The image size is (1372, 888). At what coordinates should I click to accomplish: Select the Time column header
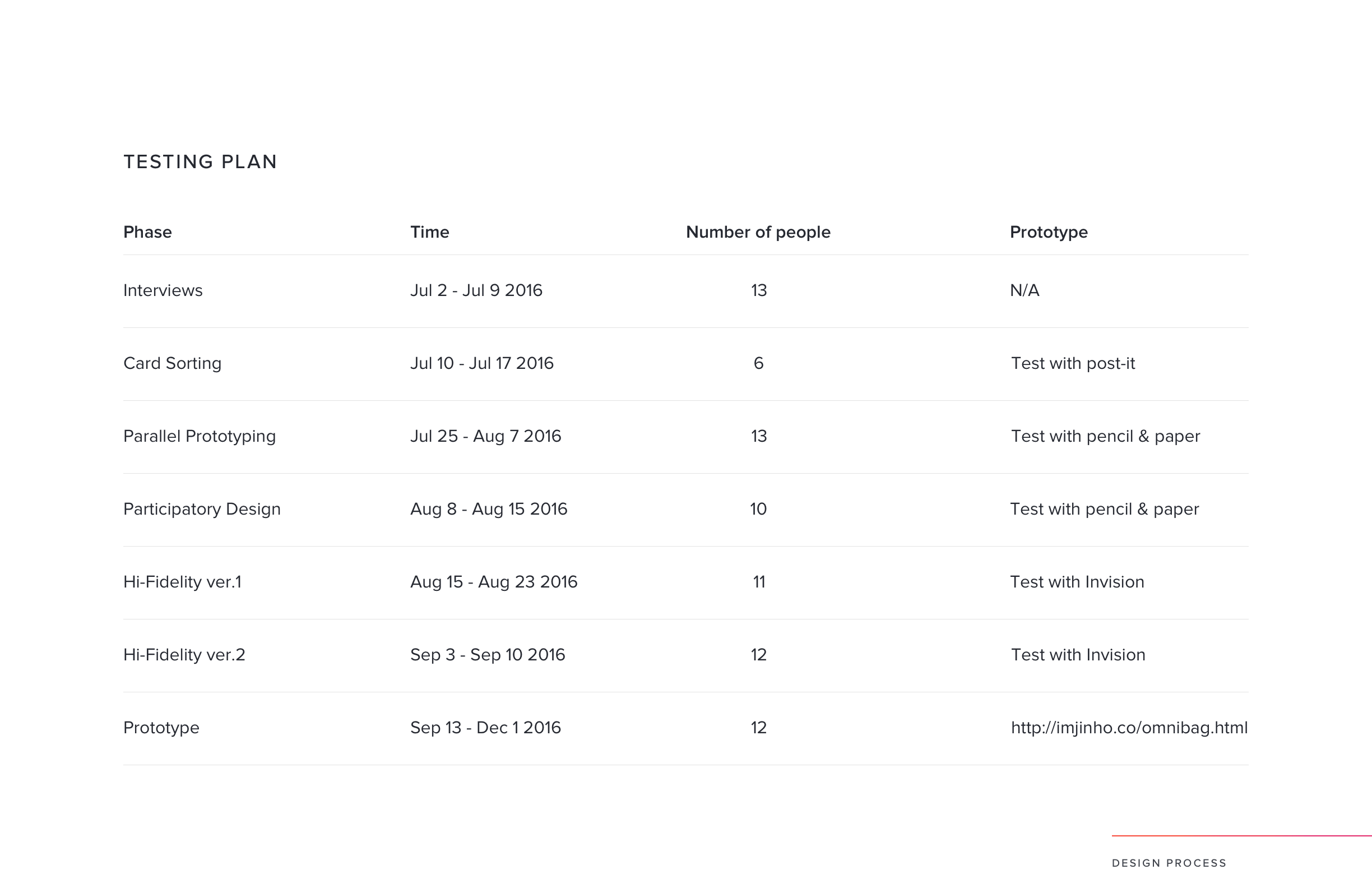point(429,232)
